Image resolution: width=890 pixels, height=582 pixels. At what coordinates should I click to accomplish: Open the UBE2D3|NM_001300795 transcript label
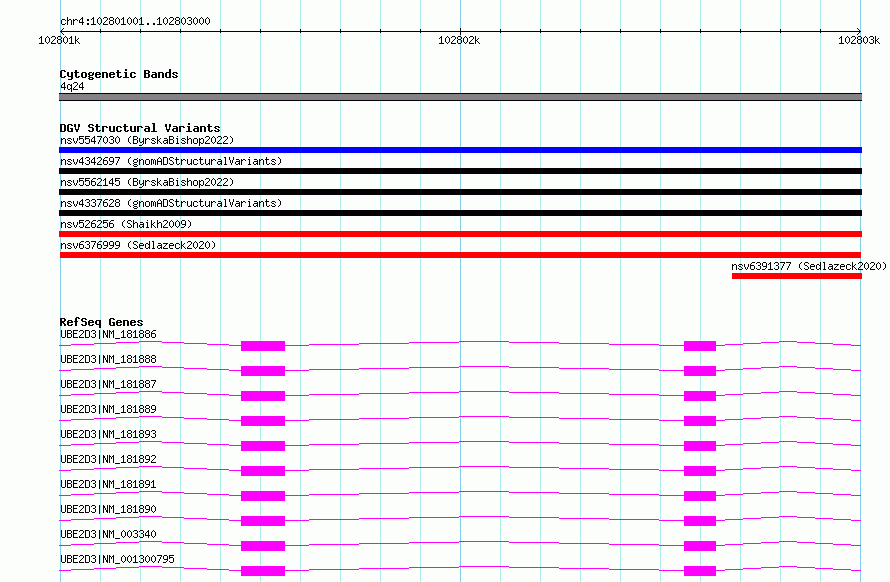pos(117,559)
